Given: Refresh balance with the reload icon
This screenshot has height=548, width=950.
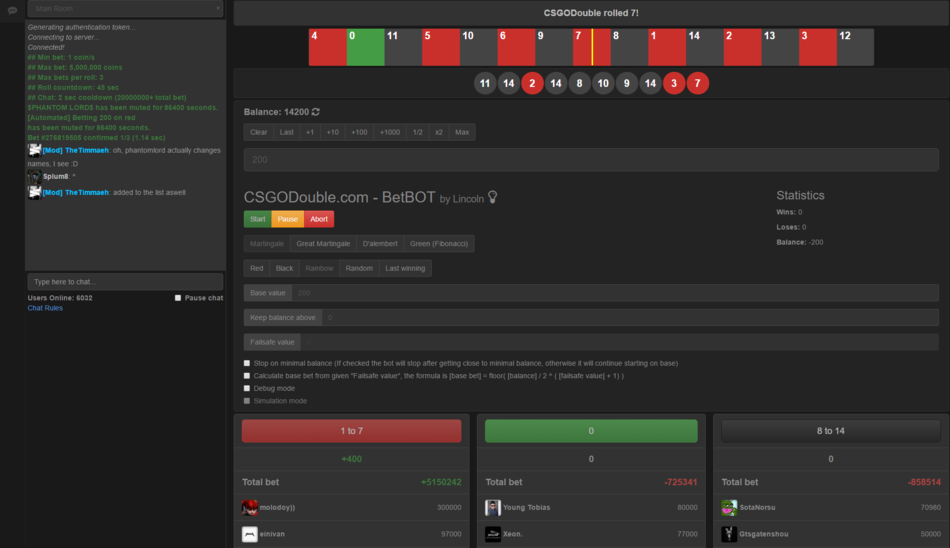Looking at the screenshot, I should click(x=316, y=112).
